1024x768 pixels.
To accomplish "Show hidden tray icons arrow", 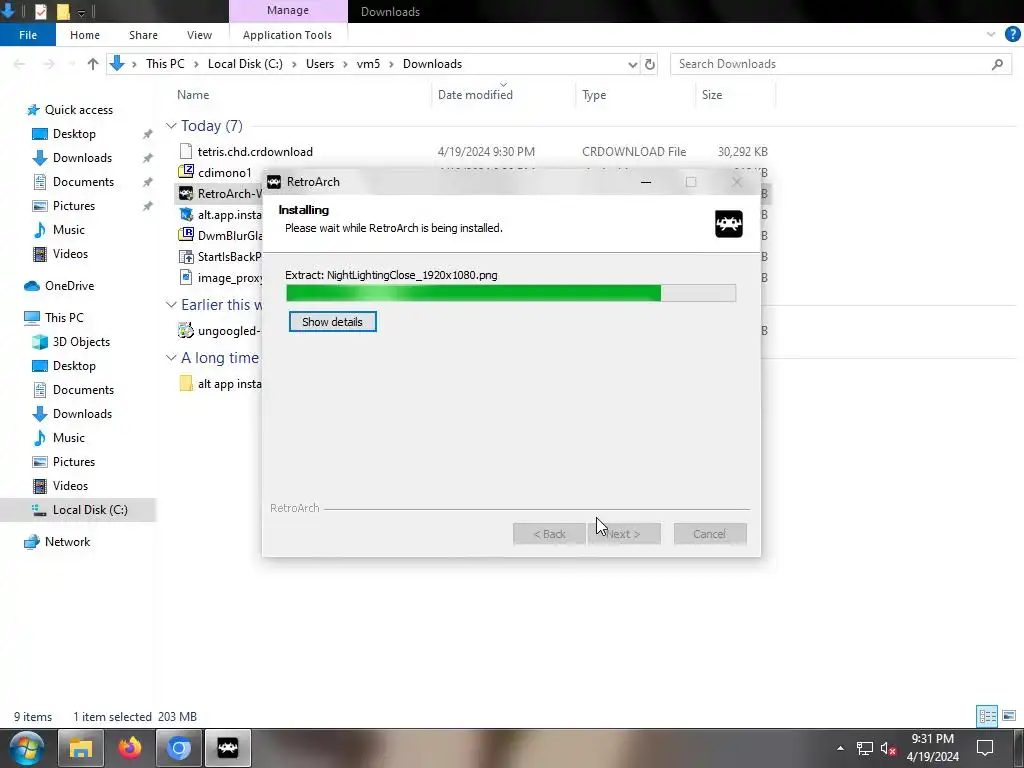I will click(x=840, y=748).
